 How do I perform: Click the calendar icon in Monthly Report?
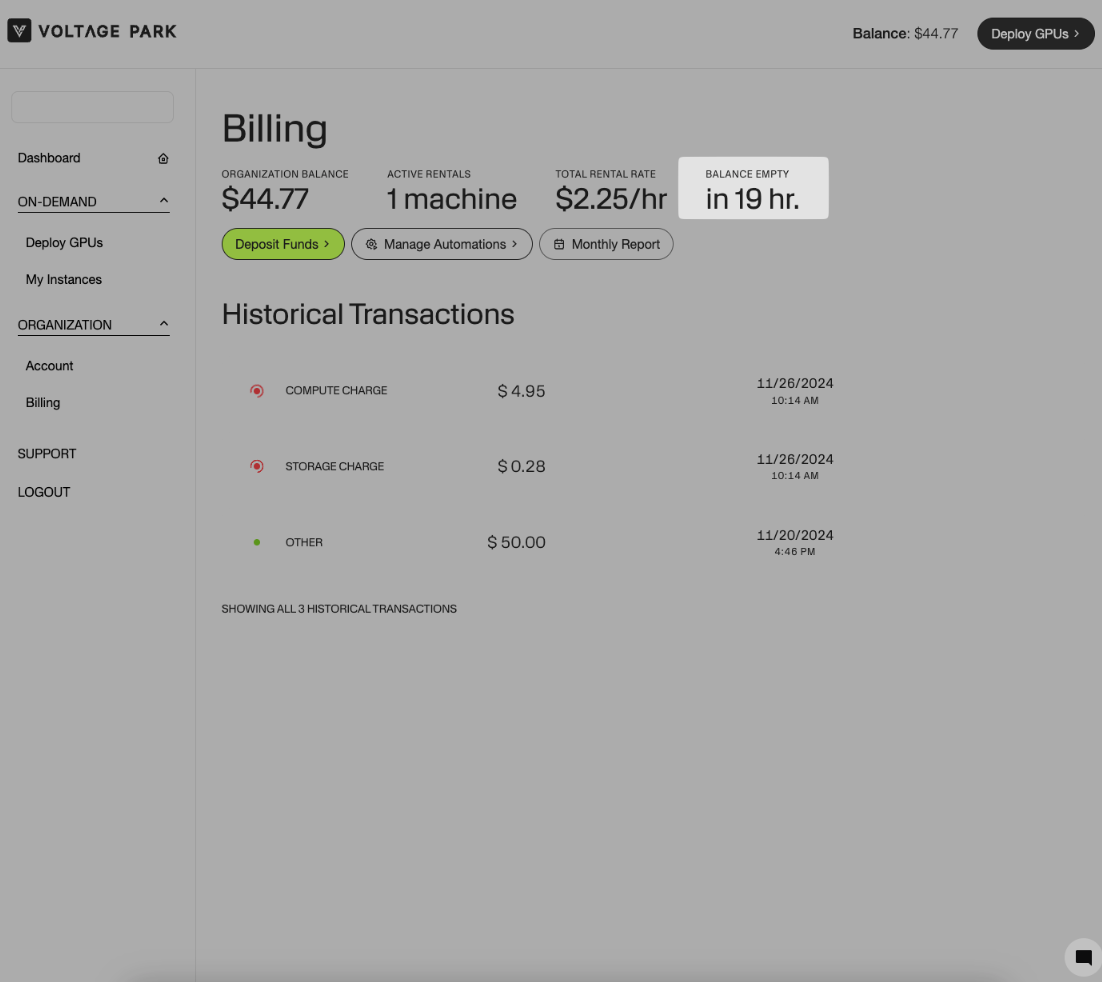pyautogui.click(x=559, y=244)
